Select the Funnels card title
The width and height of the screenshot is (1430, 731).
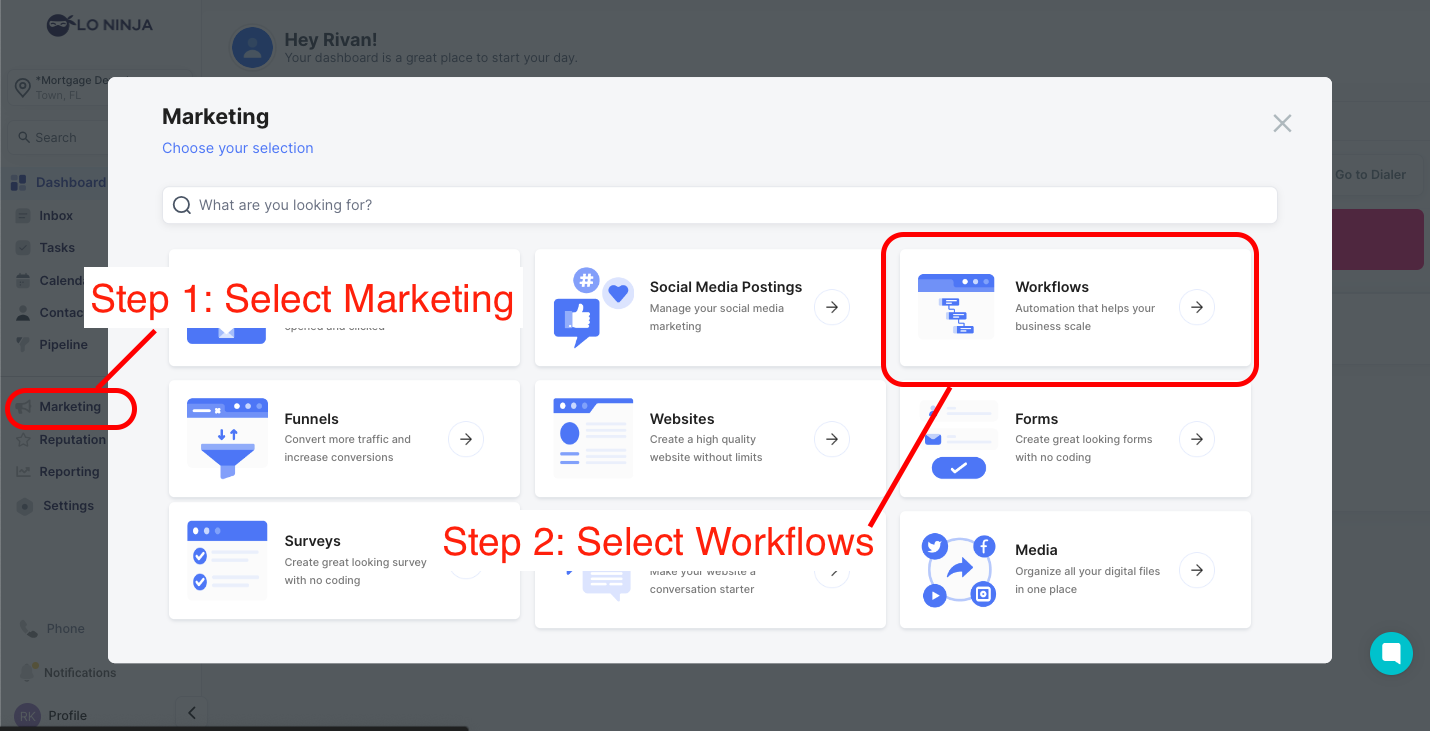312,419
